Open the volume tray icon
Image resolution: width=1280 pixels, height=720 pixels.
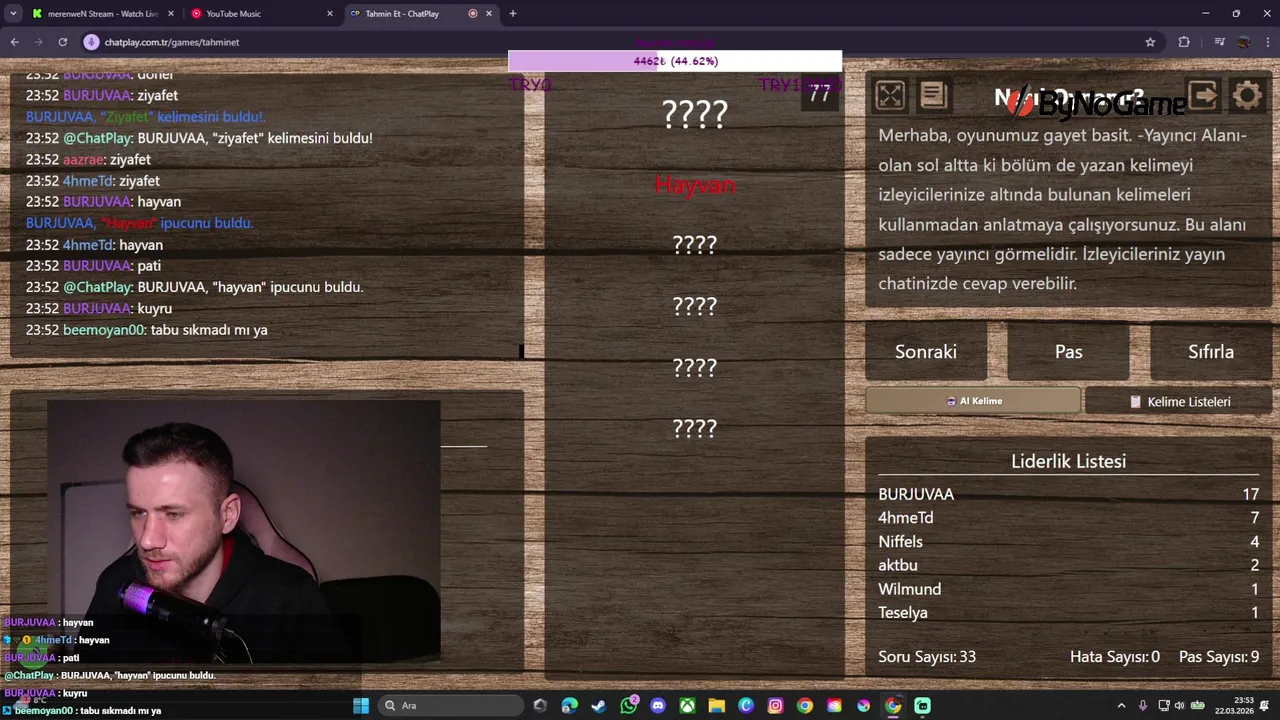(x=1179, y=706)
